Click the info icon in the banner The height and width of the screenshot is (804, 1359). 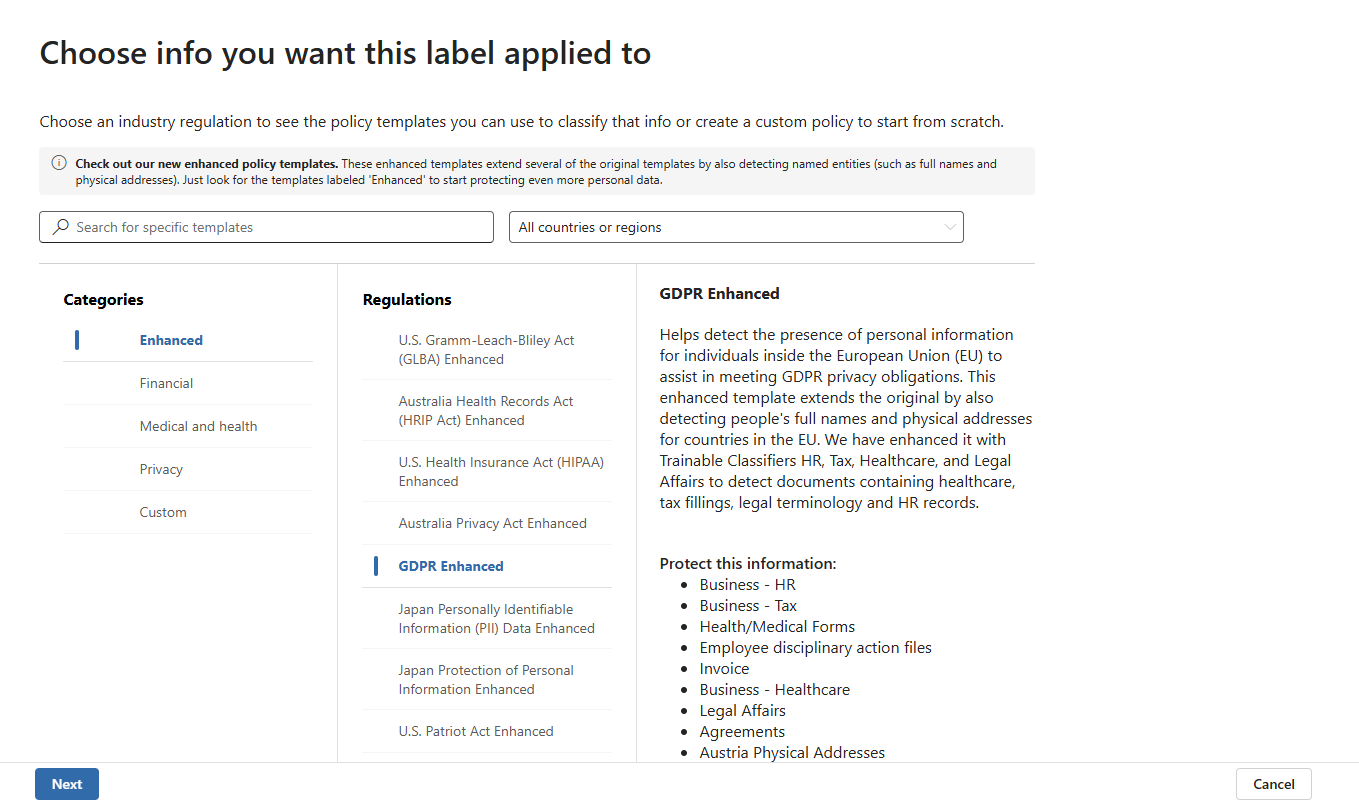pos(59,163)
